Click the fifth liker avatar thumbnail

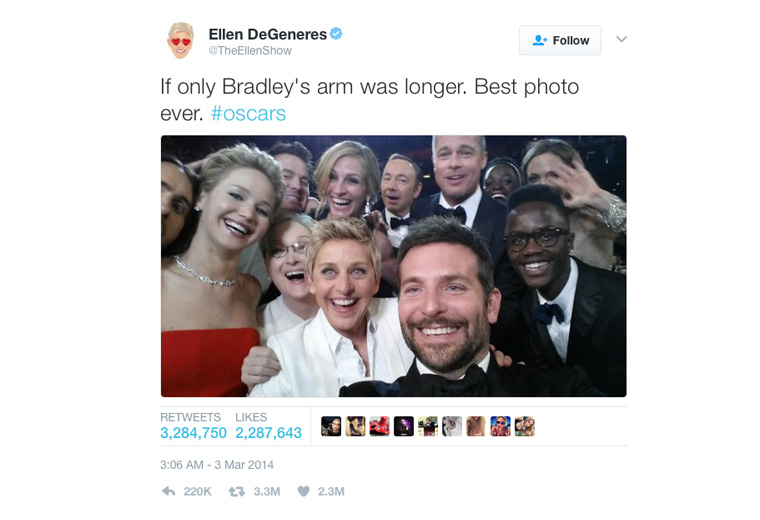[x=428, y=426]
